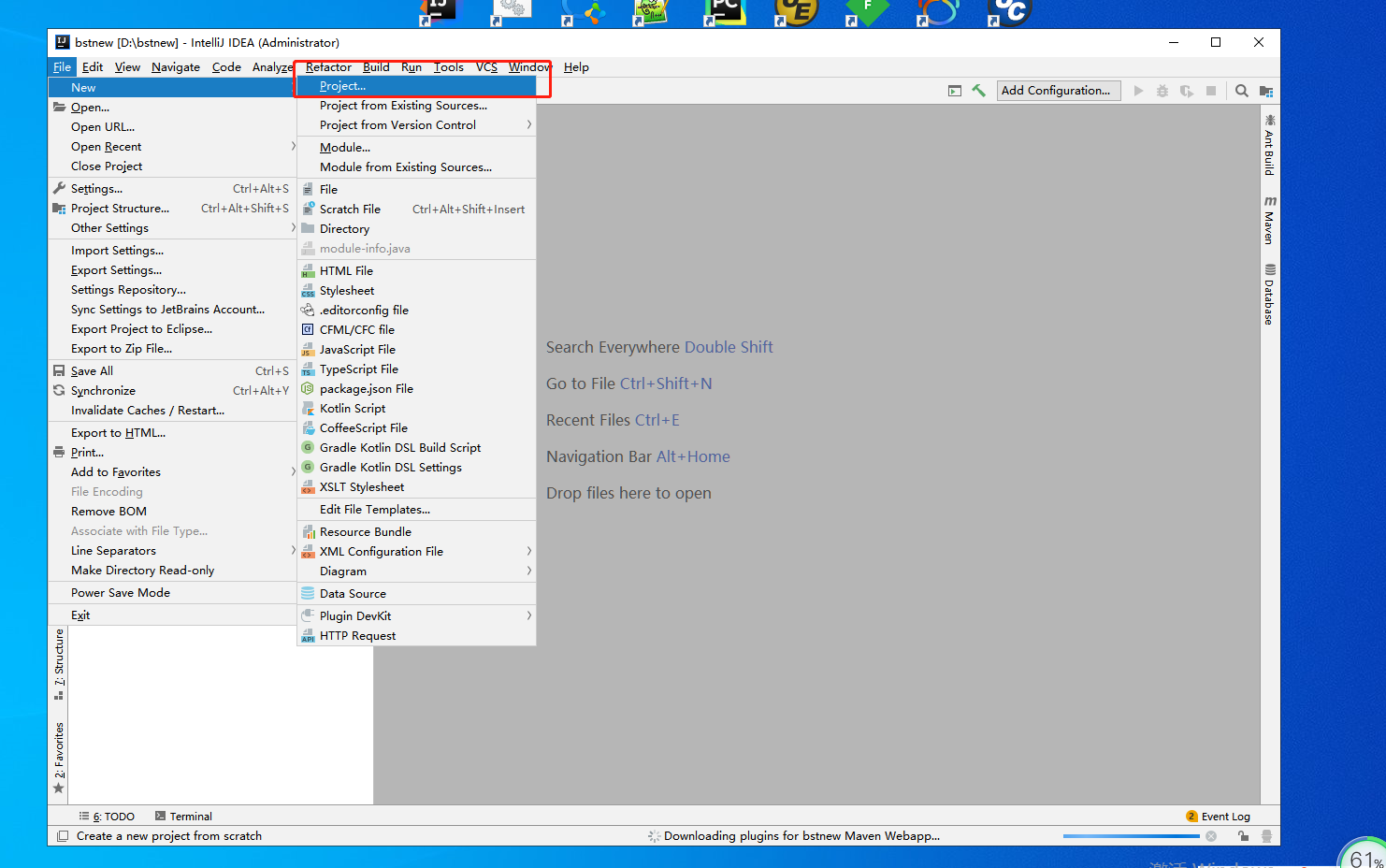Click the Run triangle icon in the toolbar

(x=1138, y=91)
